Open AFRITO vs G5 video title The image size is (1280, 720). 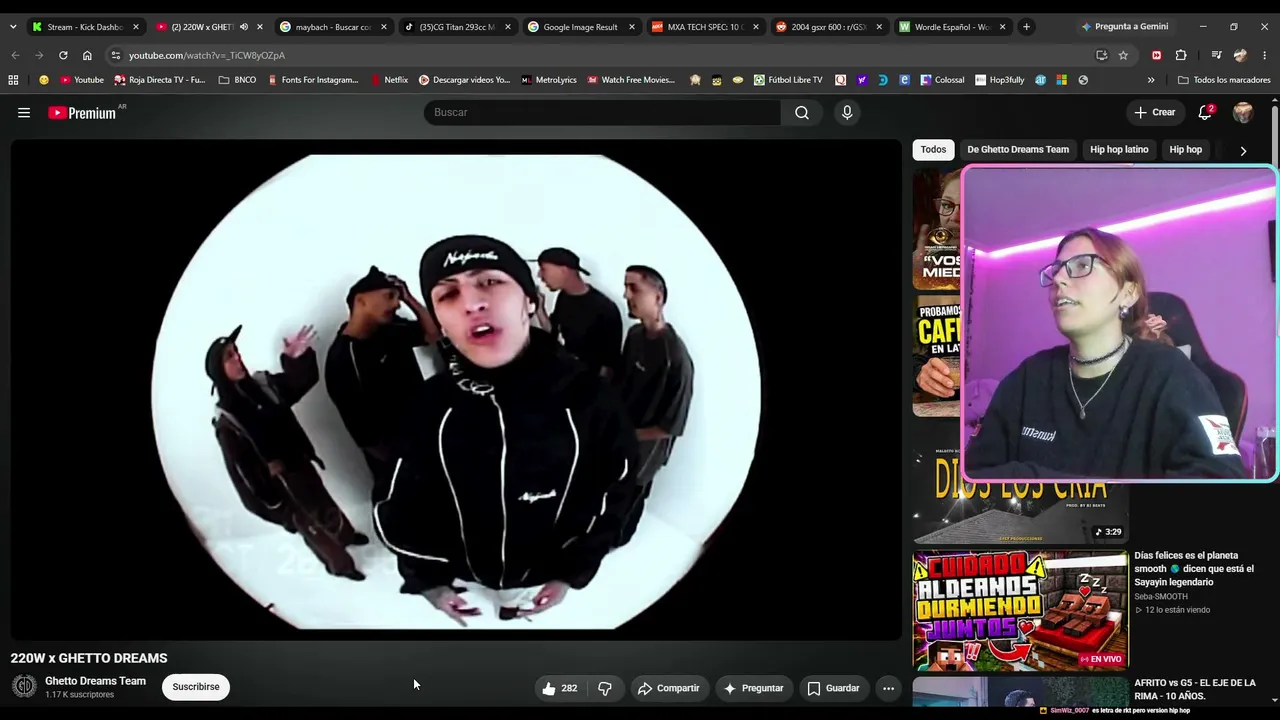coord(1194,689)
